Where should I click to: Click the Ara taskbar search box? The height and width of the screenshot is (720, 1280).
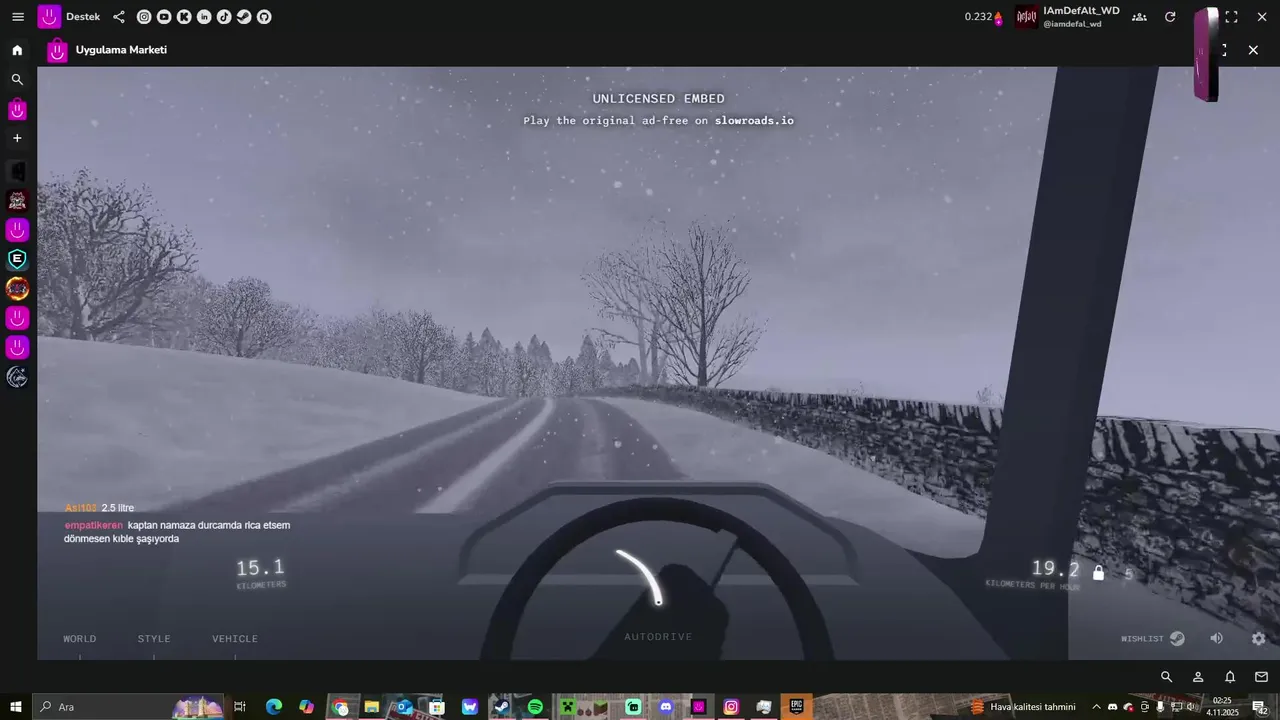point(129,707)
